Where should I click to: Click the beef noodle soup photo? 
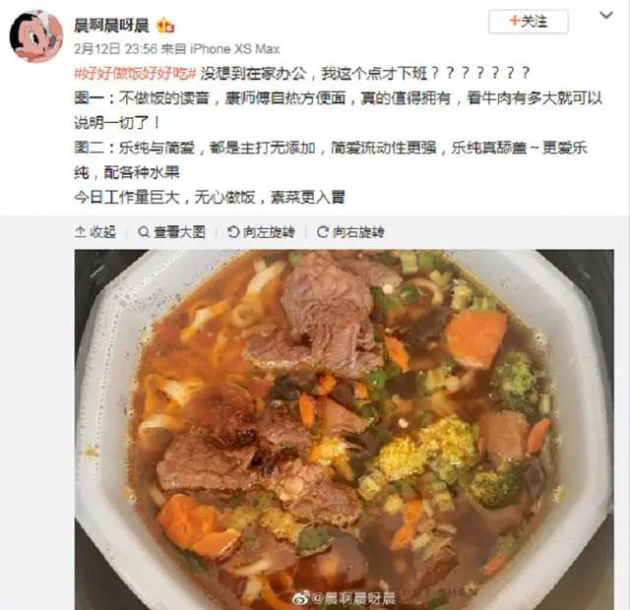click(x=344, y=430)
